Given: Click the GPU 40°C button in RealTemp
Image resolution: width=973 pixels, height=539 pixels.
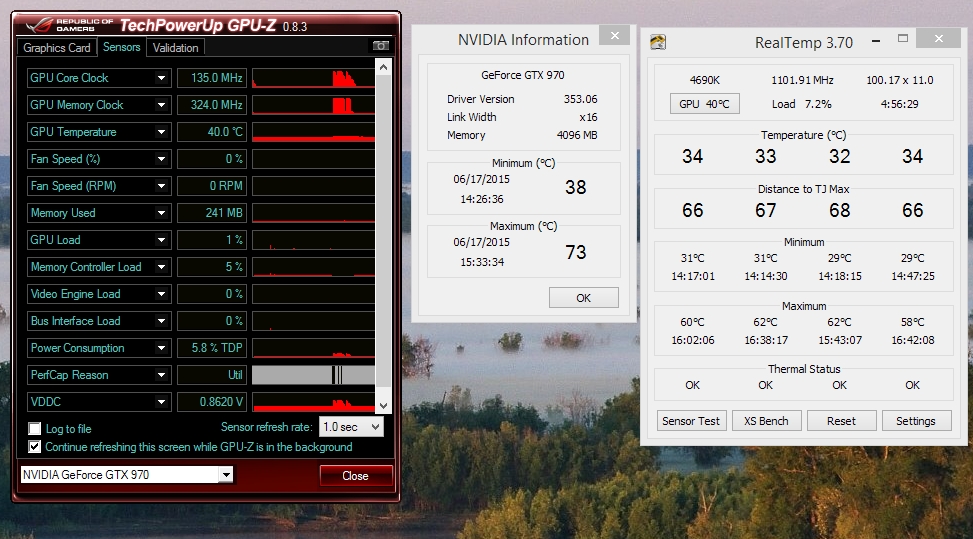Looking at the screenshot, I should pos(704,104).
